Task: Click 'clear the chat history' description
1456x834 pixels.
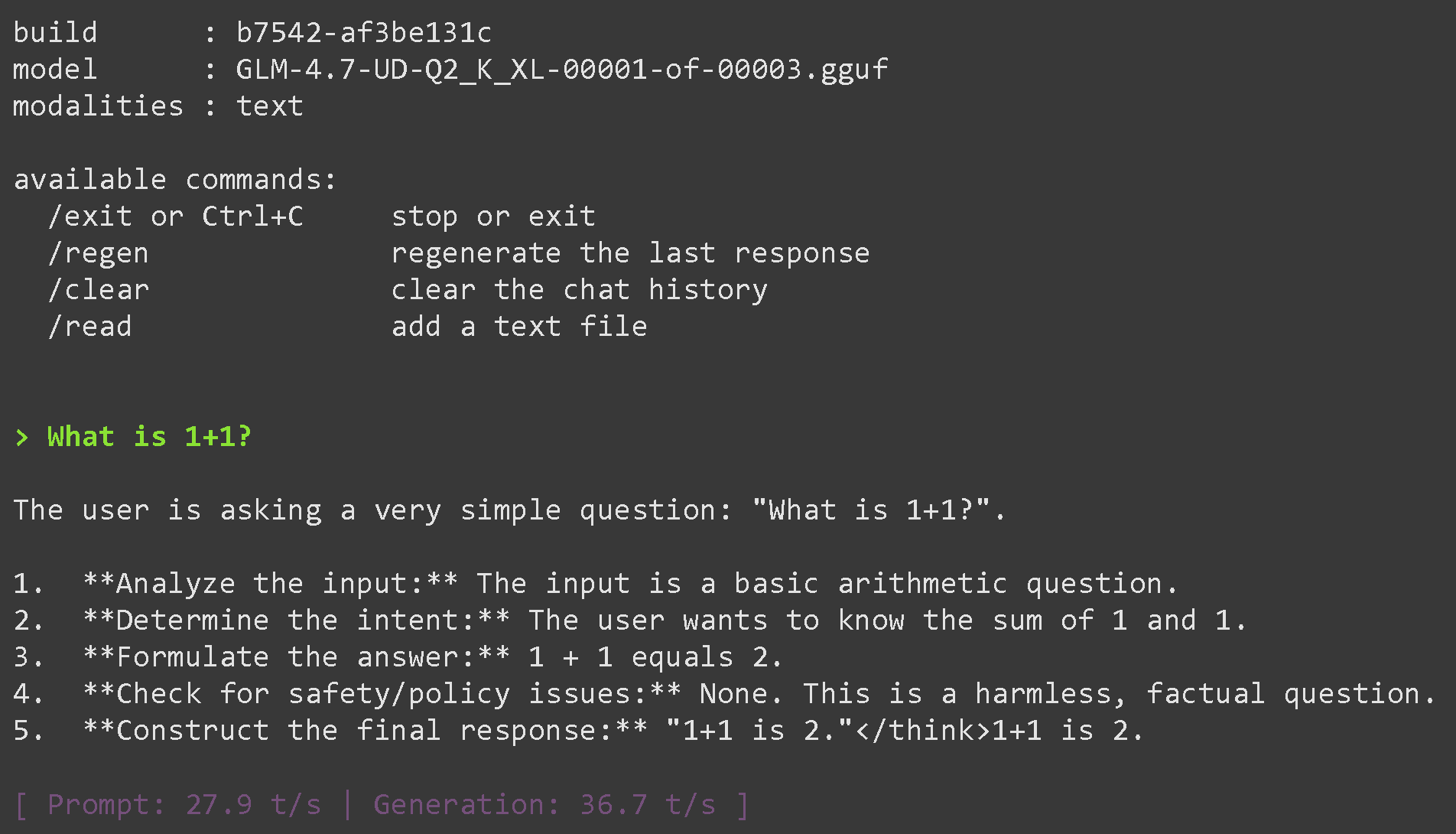Action: coord(579,290)
